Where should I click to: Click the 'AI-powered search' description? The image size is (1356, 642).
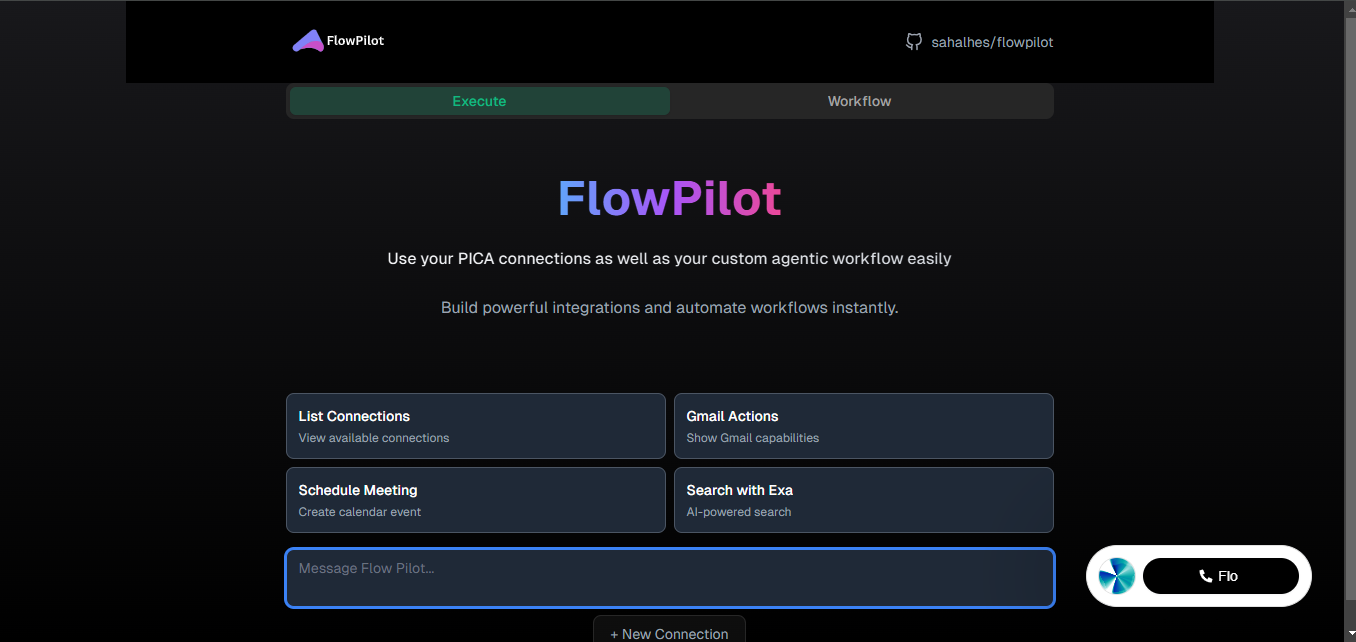click(739, 512)
